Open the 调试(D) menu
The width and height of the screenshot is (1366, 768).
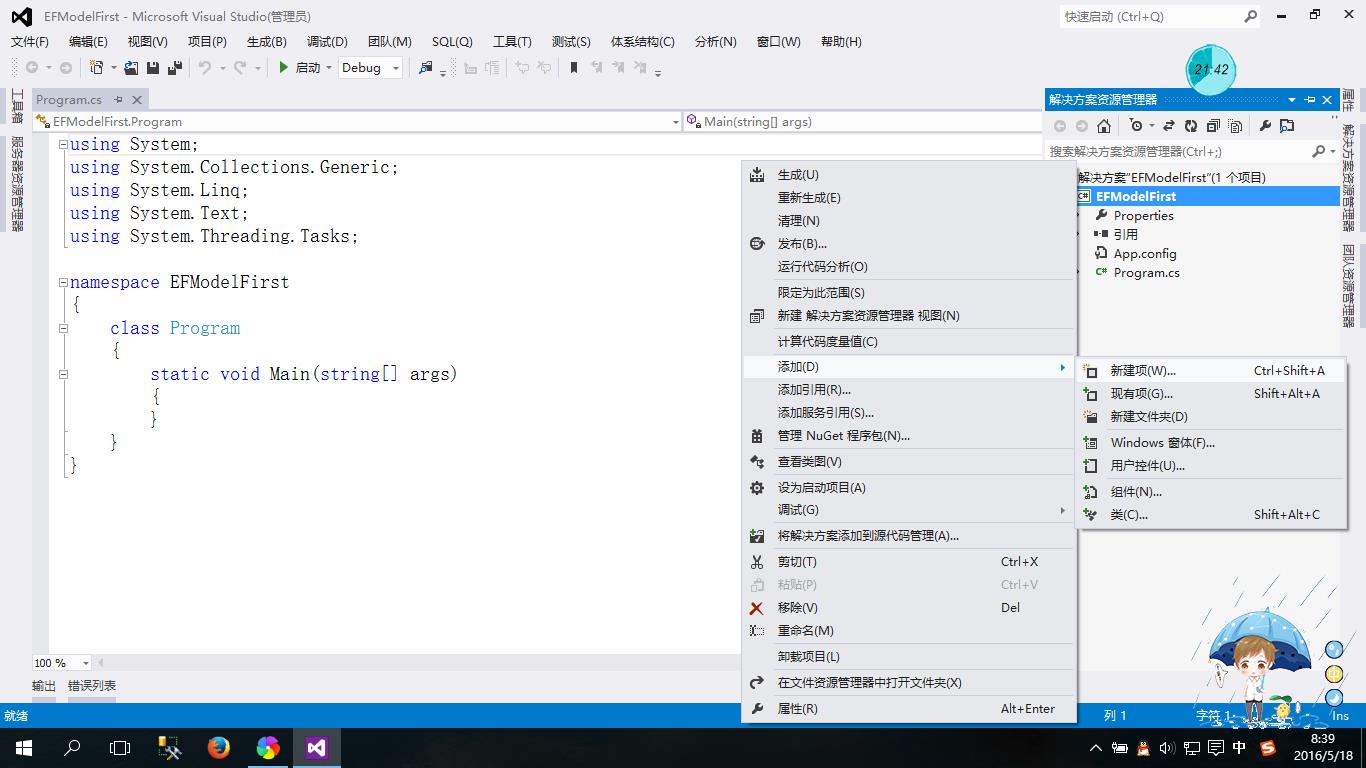point(327,42)
